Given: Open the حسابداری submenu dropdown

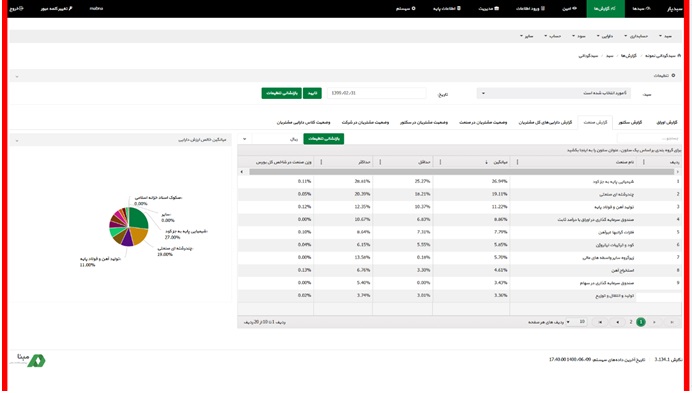Looking at the screenshot, I should pyautogui.click(x=636, y=36).
